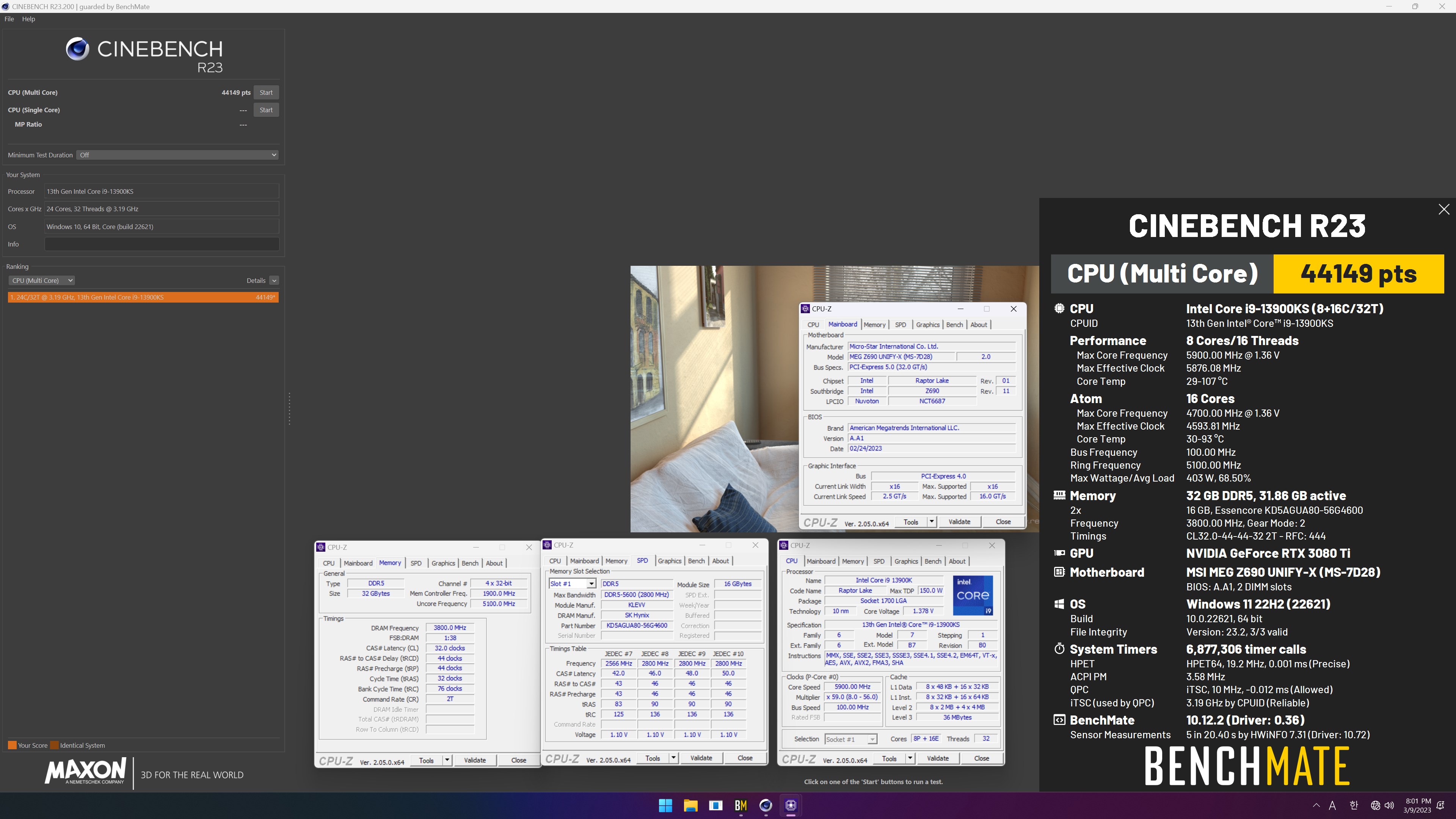Open About tab in SPD CPU-Z window

[x=720, y=561]
